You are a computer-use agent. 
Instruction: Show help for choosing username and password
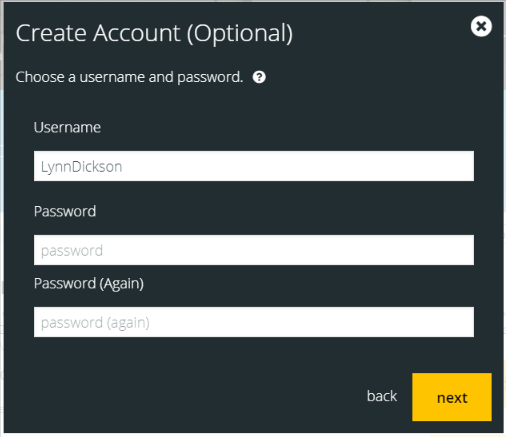click(x=259, y=77)
